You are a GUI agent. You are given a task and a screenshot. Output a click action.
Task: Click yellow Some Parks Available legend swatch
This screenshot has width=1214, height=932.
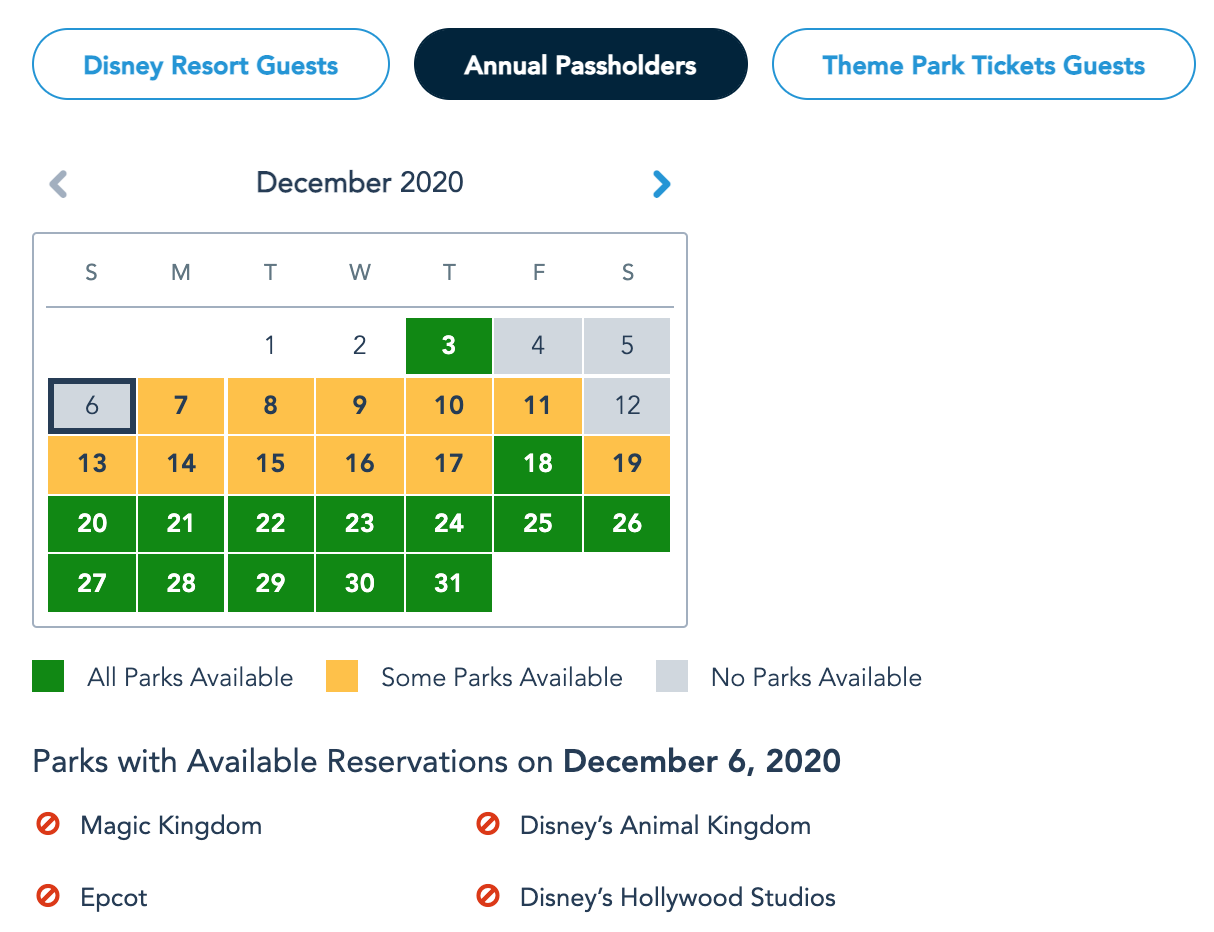(342, 677)
